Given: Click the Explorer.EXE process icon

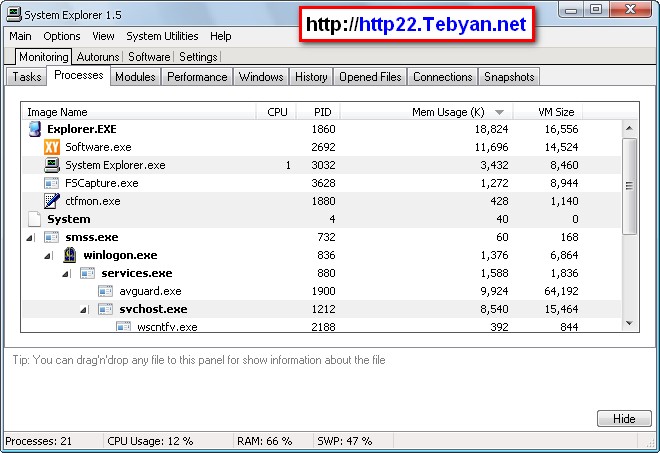Looking at the screenshot, I should click(x=35, y=129).
